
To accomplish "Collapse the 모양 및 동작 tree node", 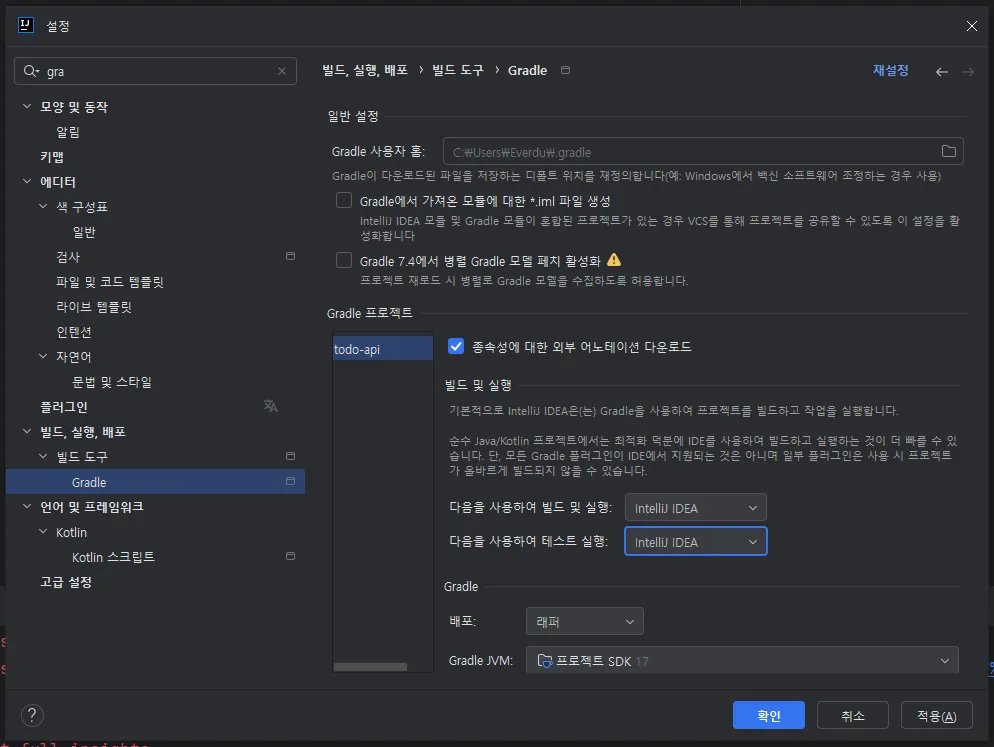I will point(27,107).
